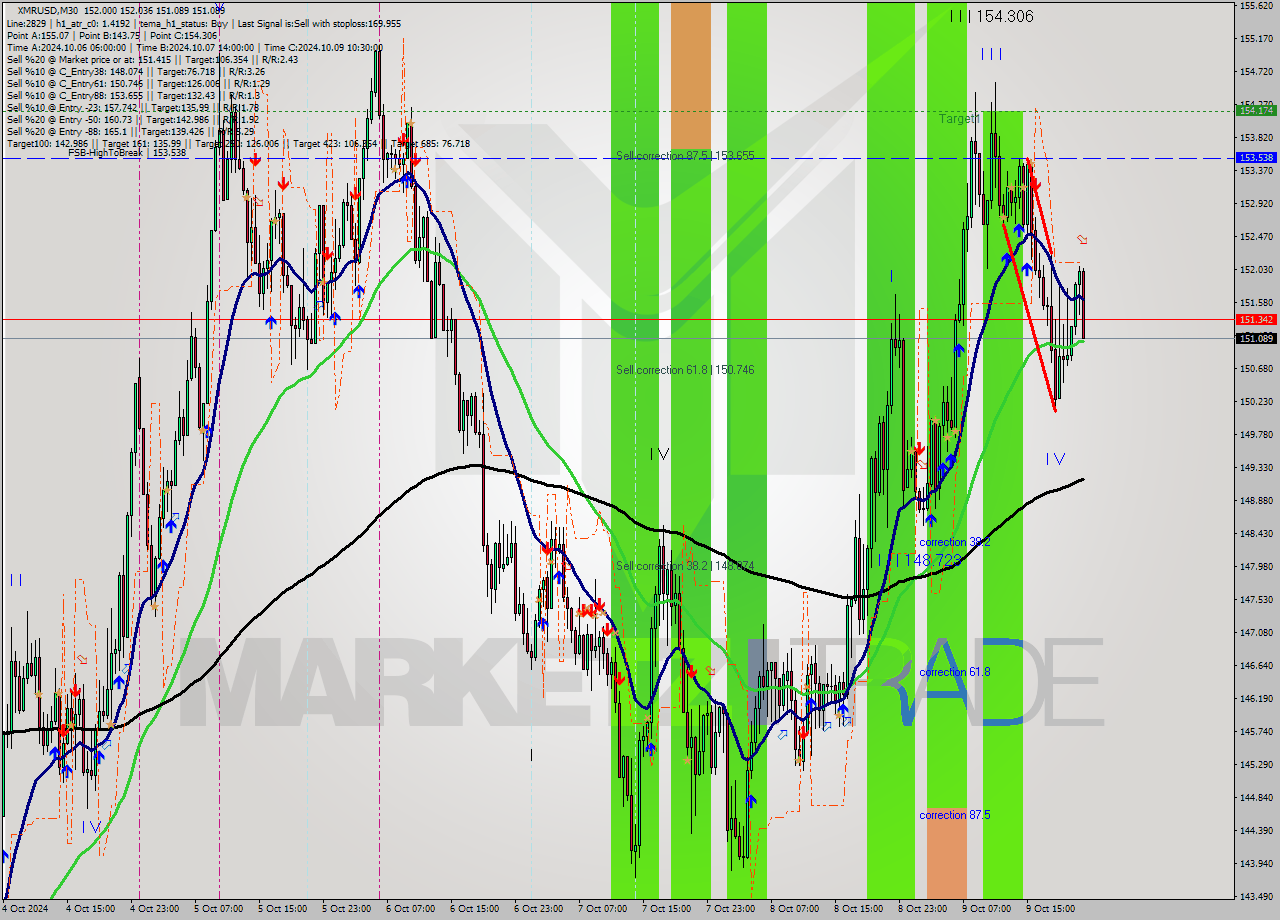Click the 155.620 price axis value
This screenshot has height=920, width=1280.
[1256, 6]
